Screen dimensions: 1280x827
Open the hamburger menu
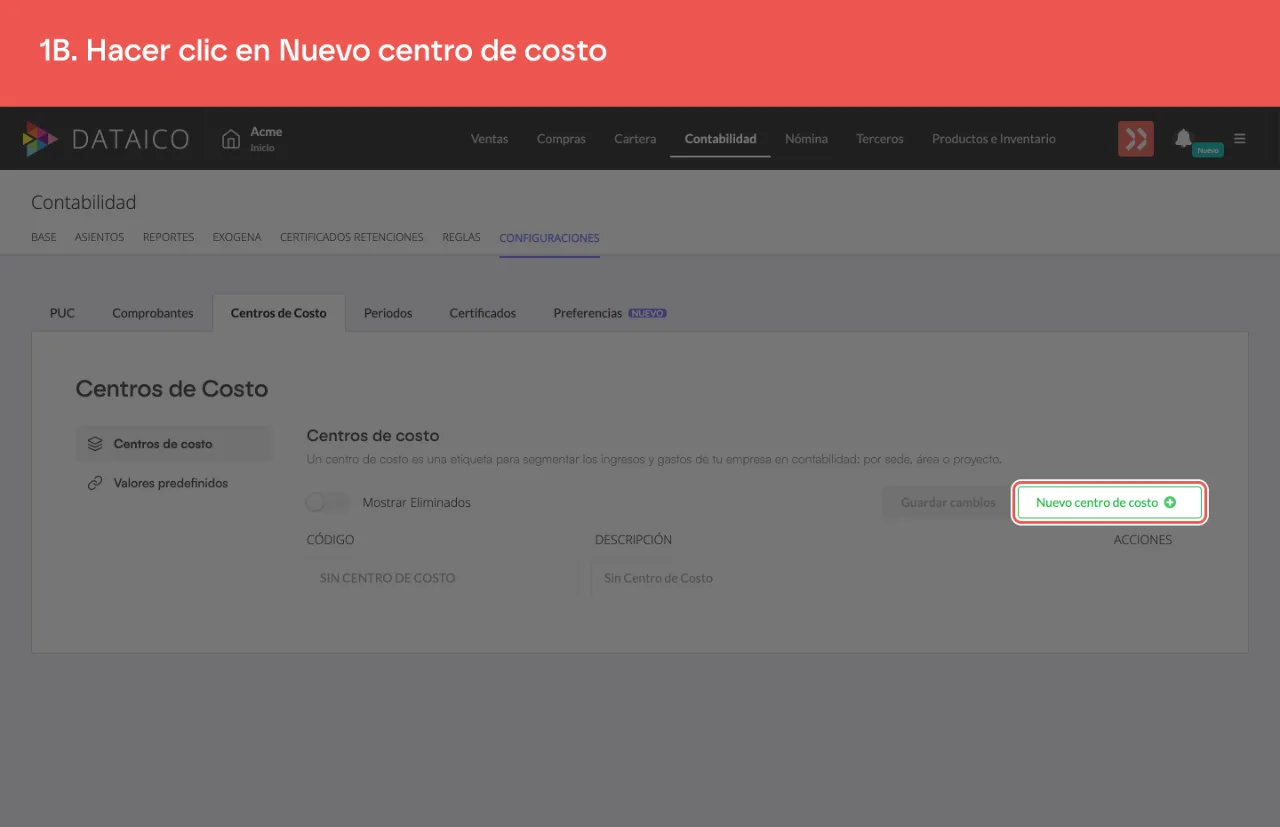click(x=1240, y=139)
